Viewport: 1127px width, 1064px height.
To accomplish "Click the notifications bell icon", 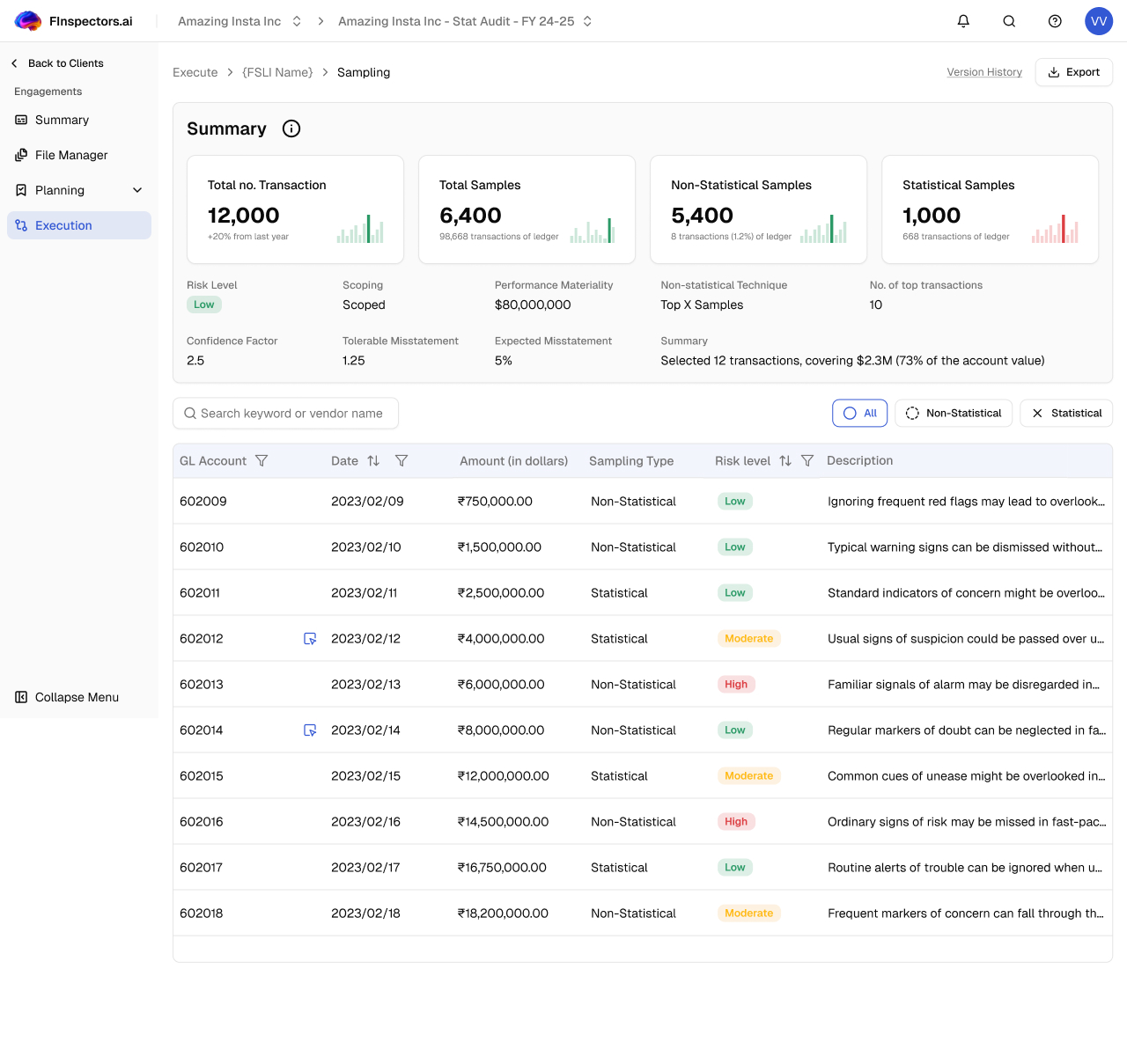I will click(x=963, y=21).
